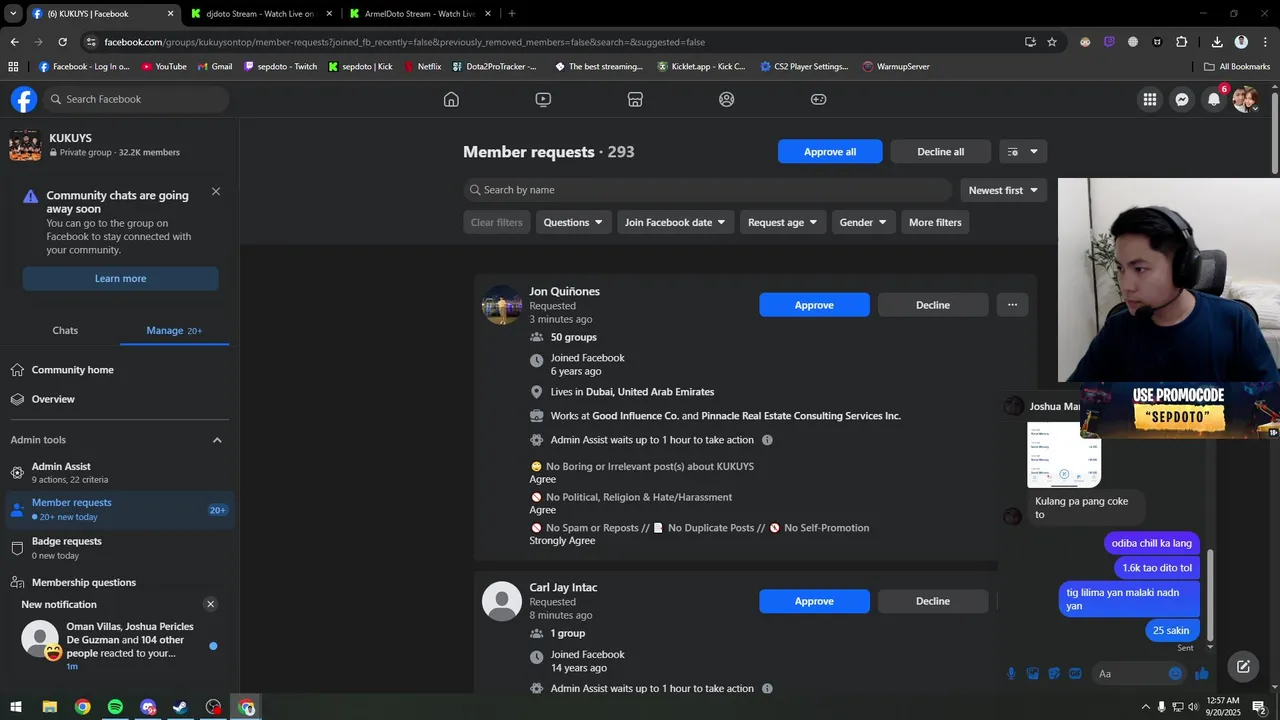
Task: Click info icon beside Jon Quiñones Admin Assist
Action: (767, 440)
